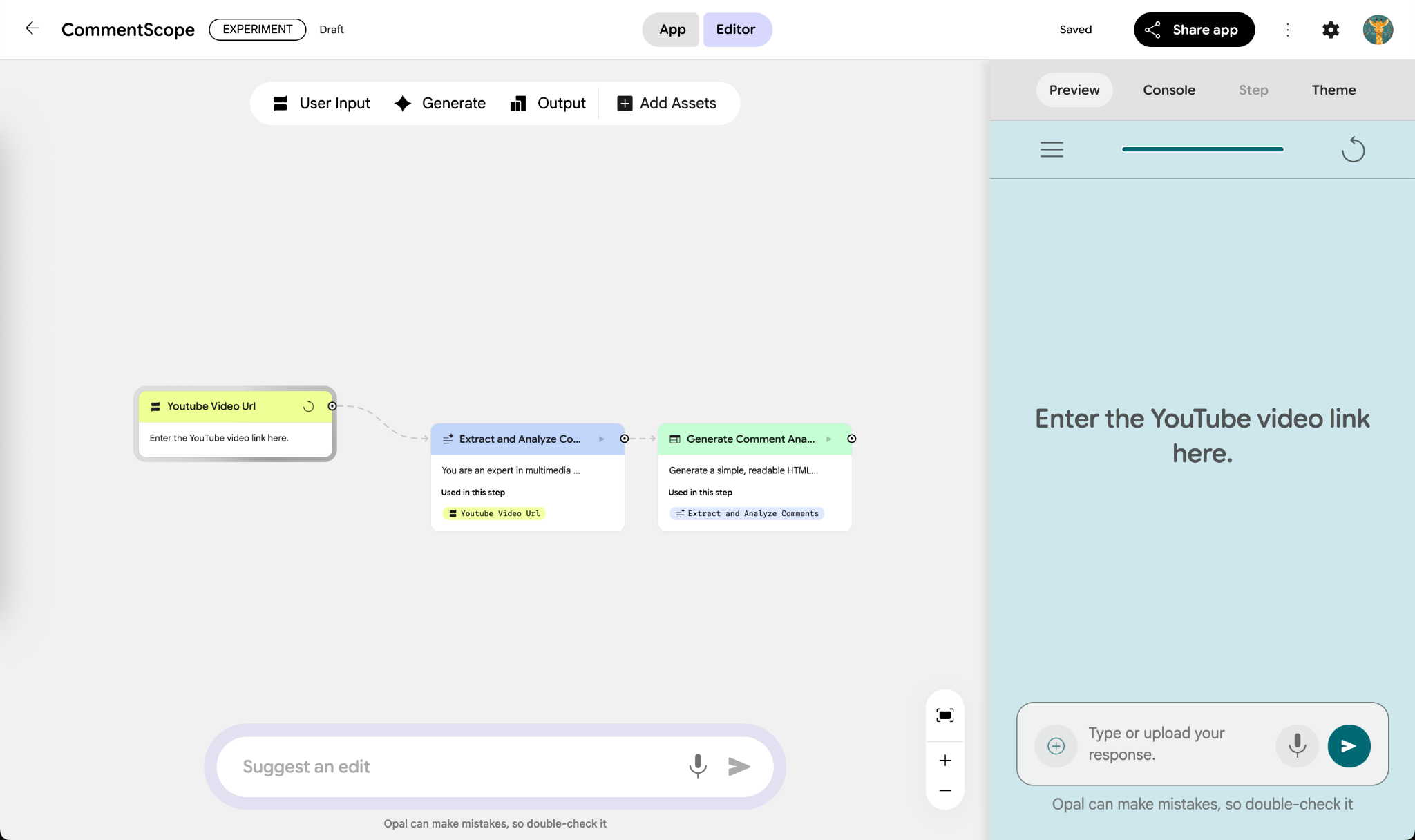Open the hamburger menu in the Preview panel
Image resolution: width=1415 pixels, height=840 pixels.
tap(1052, 149)
